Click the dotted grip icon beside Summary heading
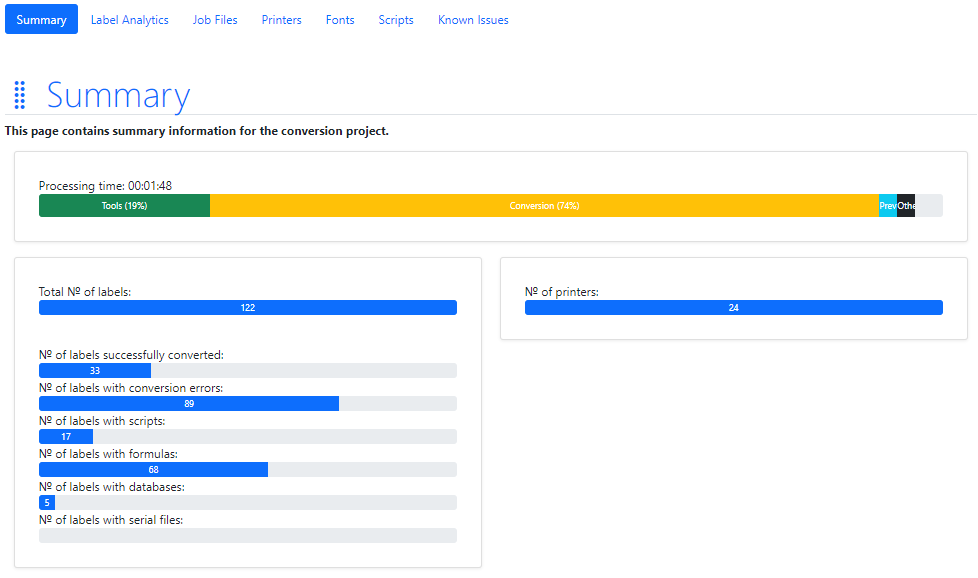Viewport: 978px width, 578px height. (20, 96)
